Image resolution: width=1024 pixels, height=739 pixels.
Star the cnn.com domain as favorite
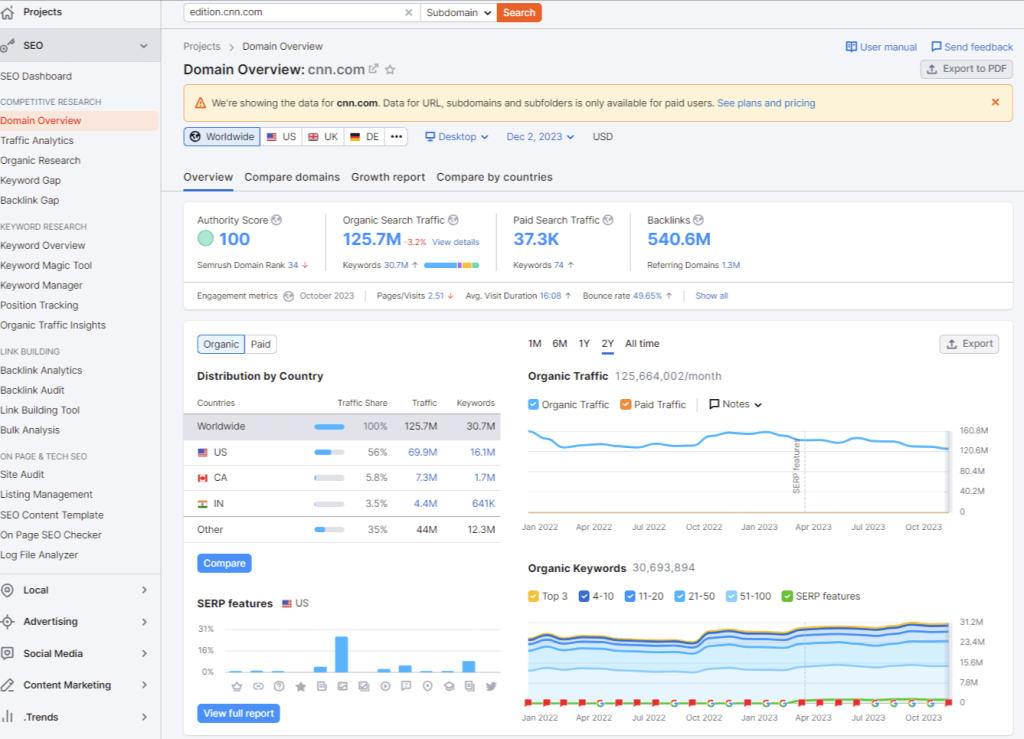(x=391, y=70)
